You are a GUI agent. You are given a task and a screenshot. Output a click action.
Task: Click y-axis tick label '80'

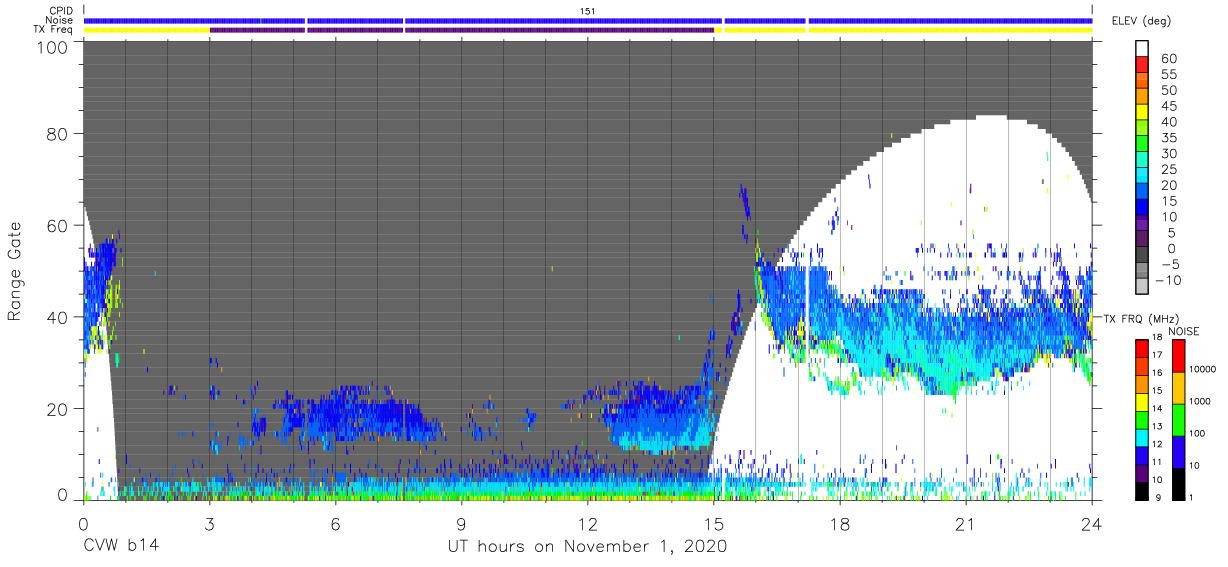[x=58, y=134]
